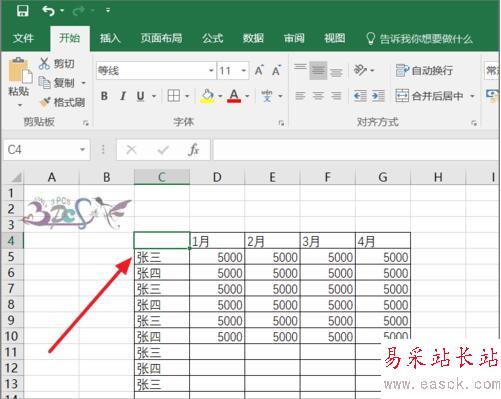Click the formula bar input area
Image resolution: width=501 pixels, height=399 pixels.
pos(356,150)
